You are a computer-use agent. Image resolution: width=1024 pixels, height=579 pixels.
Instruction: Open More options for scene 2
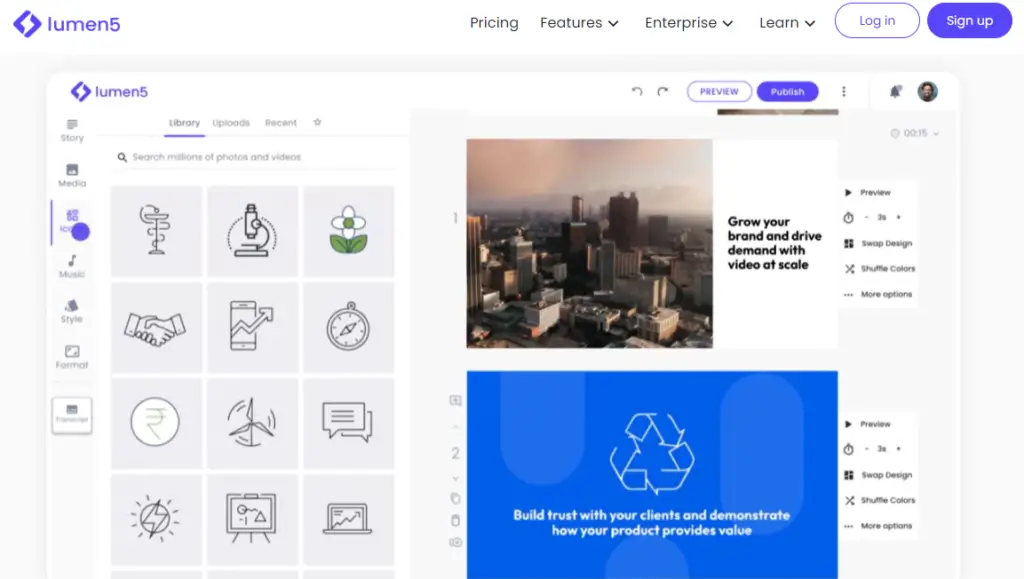pyautogui.click(x=878, y=526)
